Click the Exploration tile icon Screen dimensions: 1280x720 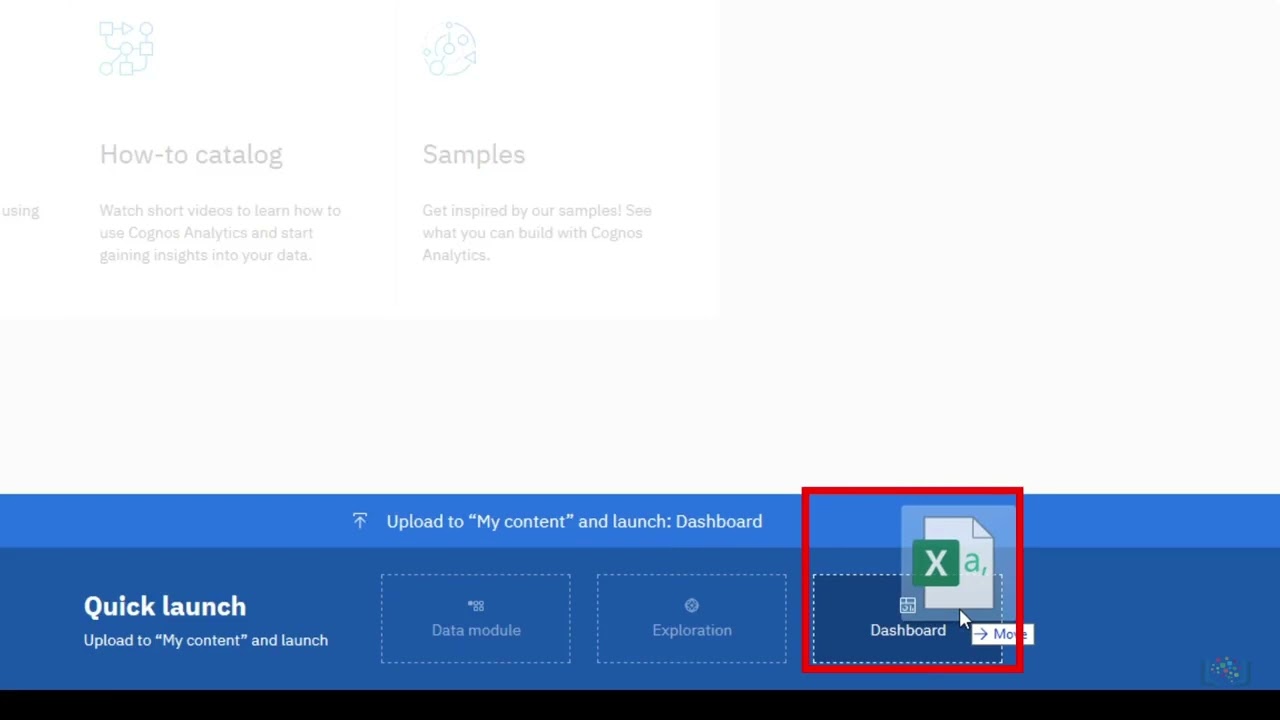click(x=692, y=605)
